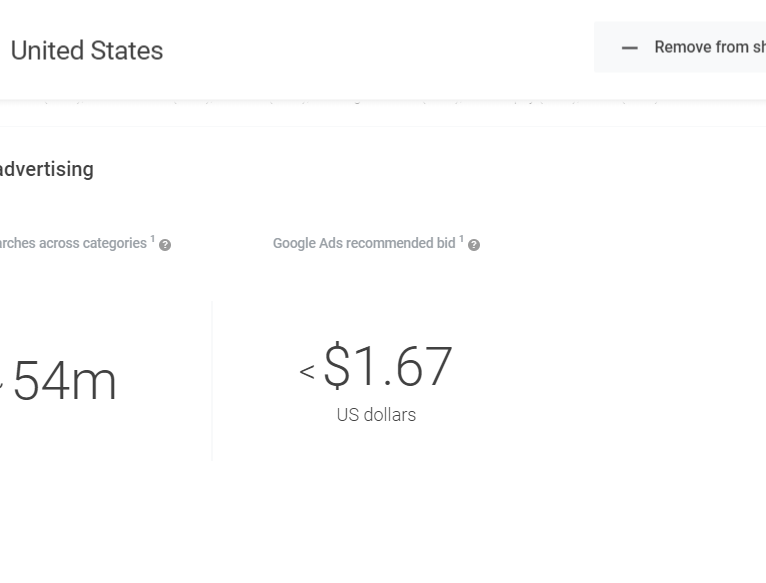Click the Google Ads recommended bid label
Viewport: 766px width, 583px height.
click(364, 243)
